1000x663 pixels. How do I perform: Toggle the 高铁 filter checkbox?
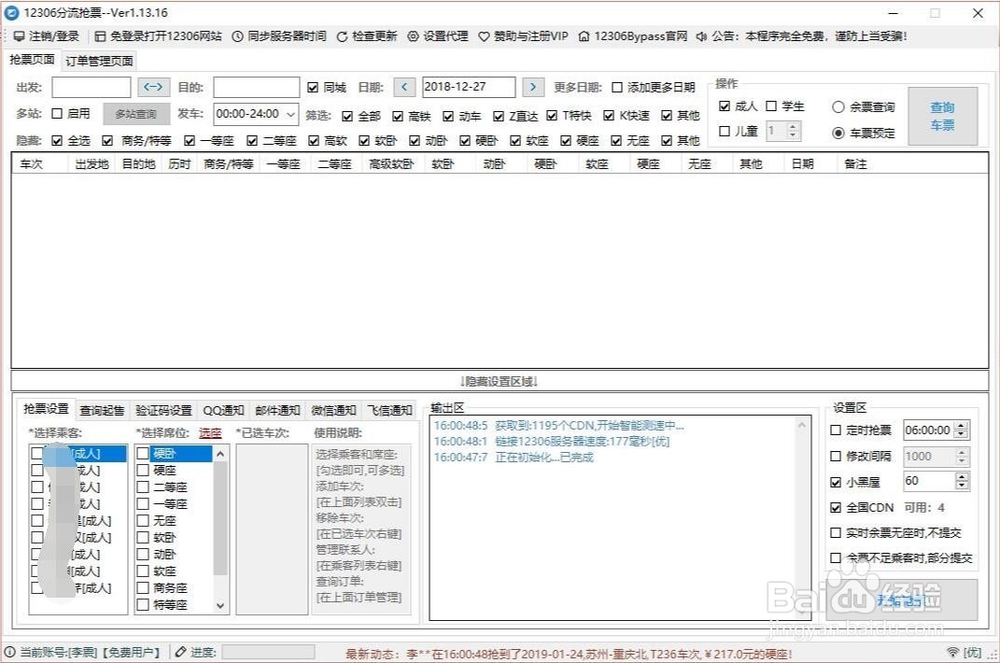(x=398, y=116)
